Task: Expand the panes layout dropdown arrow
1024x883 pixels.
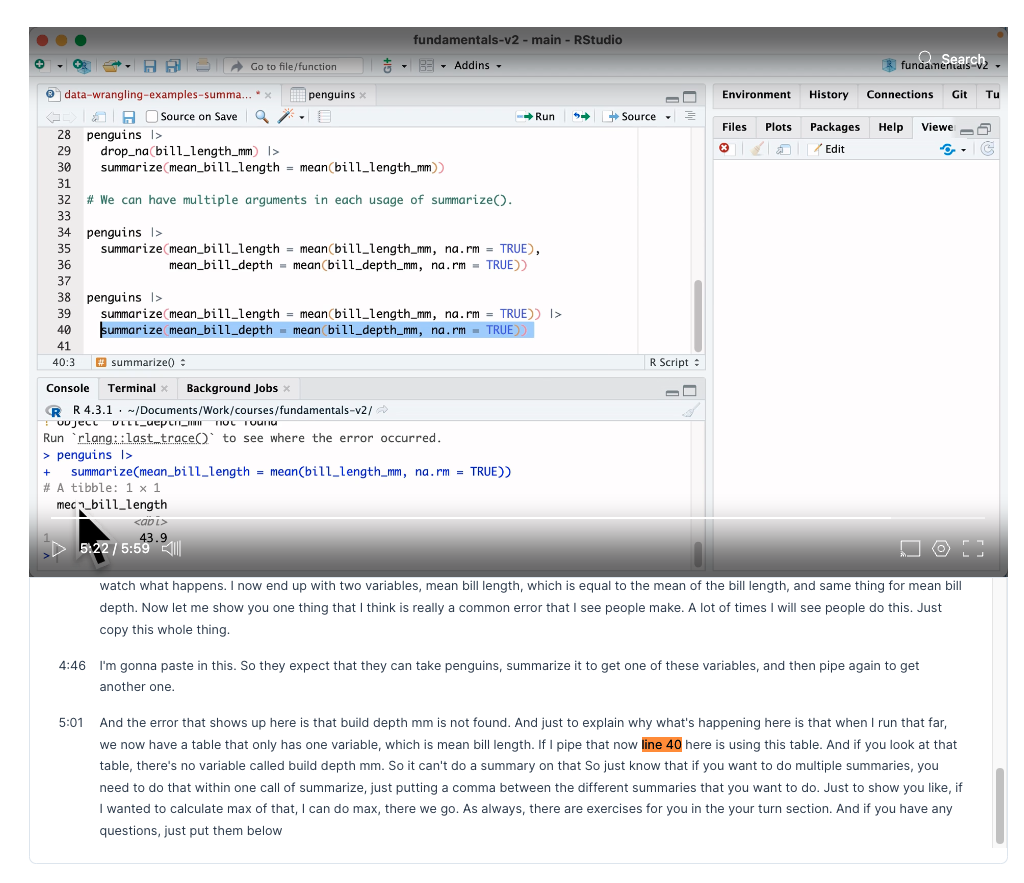Action: point(443,66)
